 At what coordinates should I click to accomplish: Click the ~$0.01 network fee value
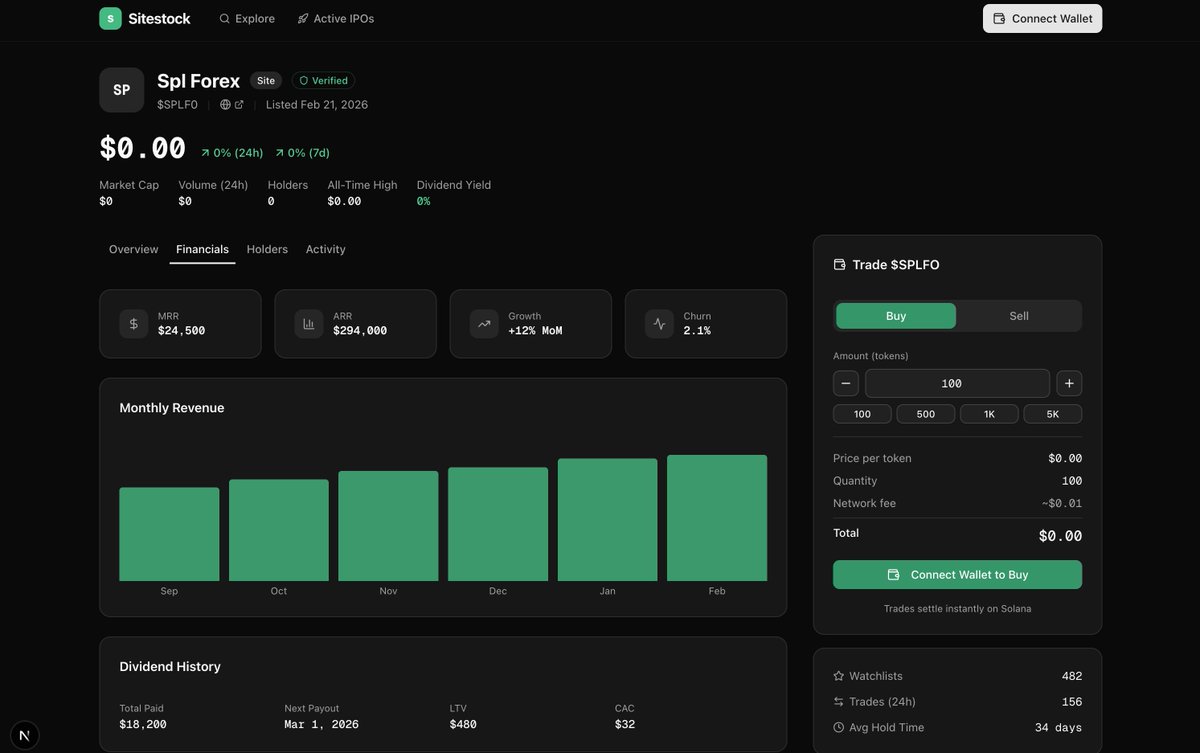(x=1062, y=504)
